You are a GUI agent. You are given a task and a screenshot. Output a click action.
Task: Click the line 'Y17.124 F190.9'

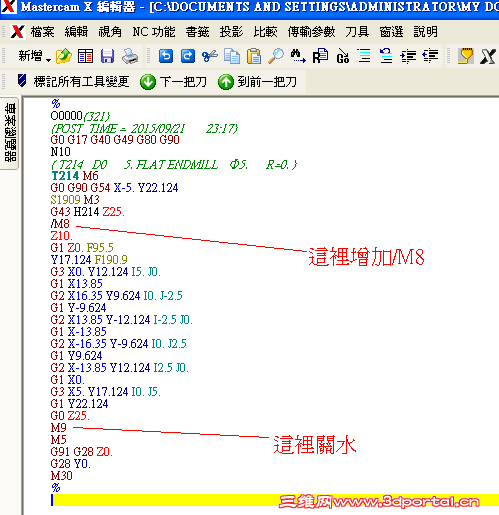tap(89, 260)
